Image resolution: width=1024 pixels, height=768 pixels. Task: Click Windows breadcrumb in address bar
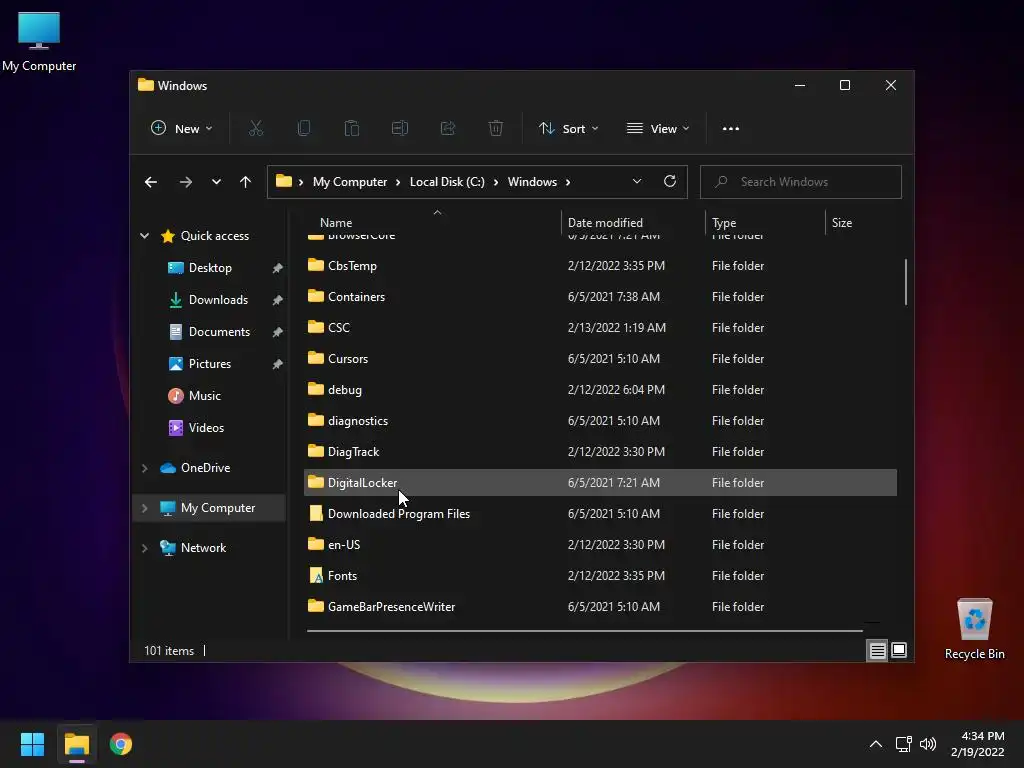(532, 182)
